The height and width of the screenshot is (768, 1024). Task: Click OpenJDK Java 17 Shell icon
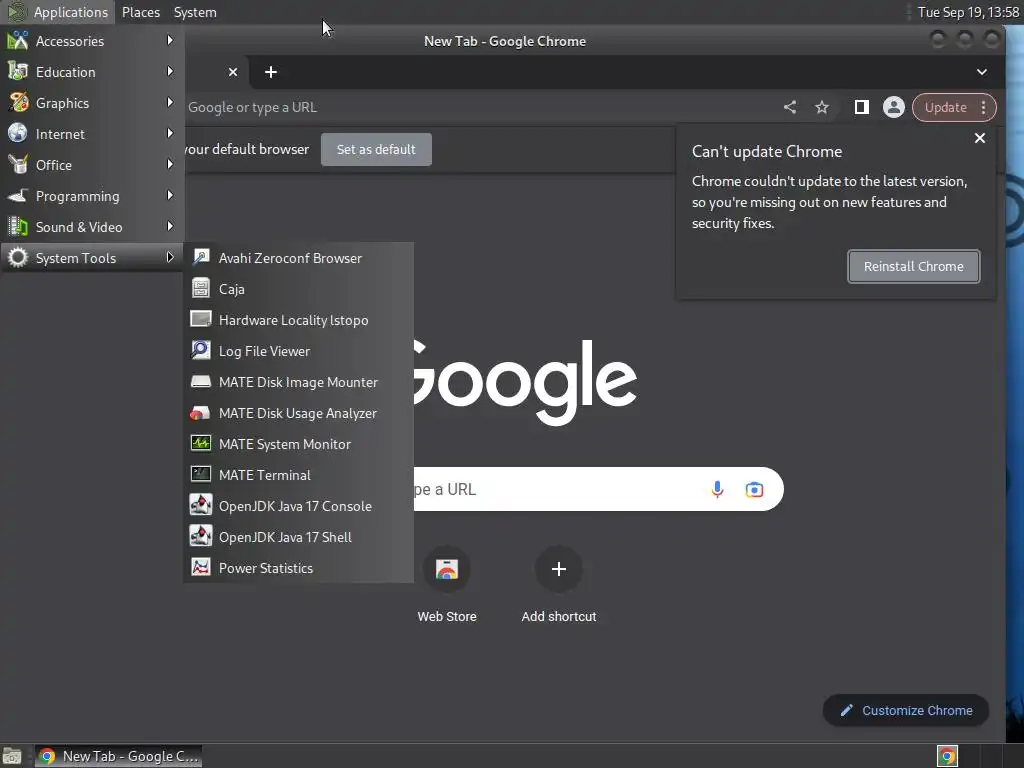200,536
